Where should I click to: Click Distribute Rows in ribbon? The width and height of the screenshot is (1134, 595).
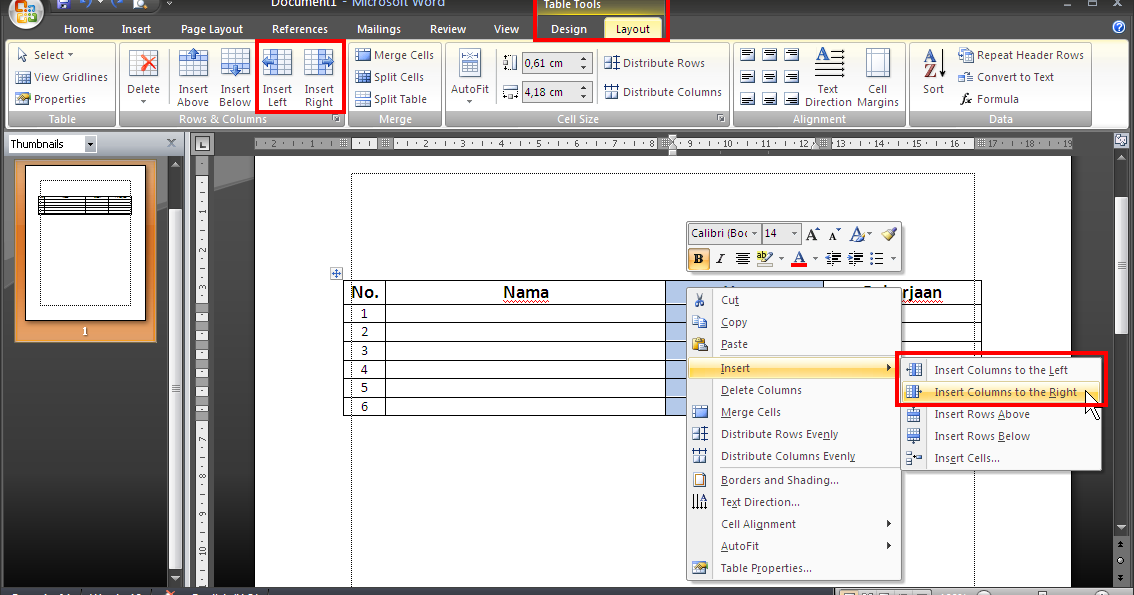point(655,63)
